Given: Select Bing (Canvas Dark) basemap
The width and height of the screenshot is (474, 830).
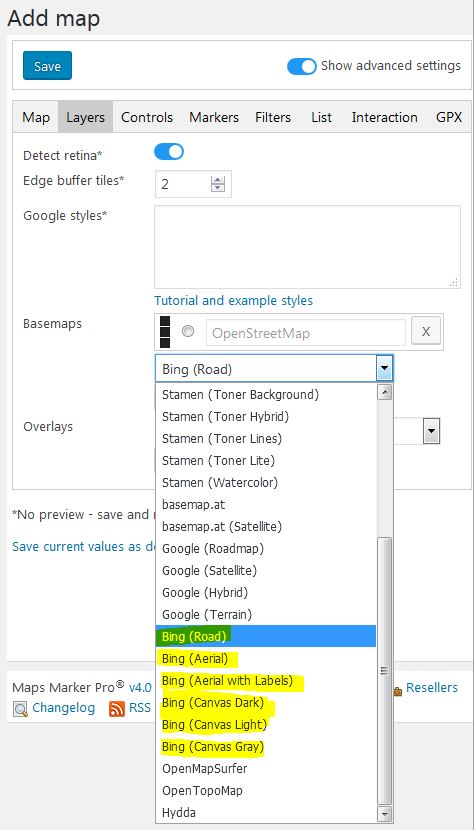Looking at the screenshot, I should point(266,703).
